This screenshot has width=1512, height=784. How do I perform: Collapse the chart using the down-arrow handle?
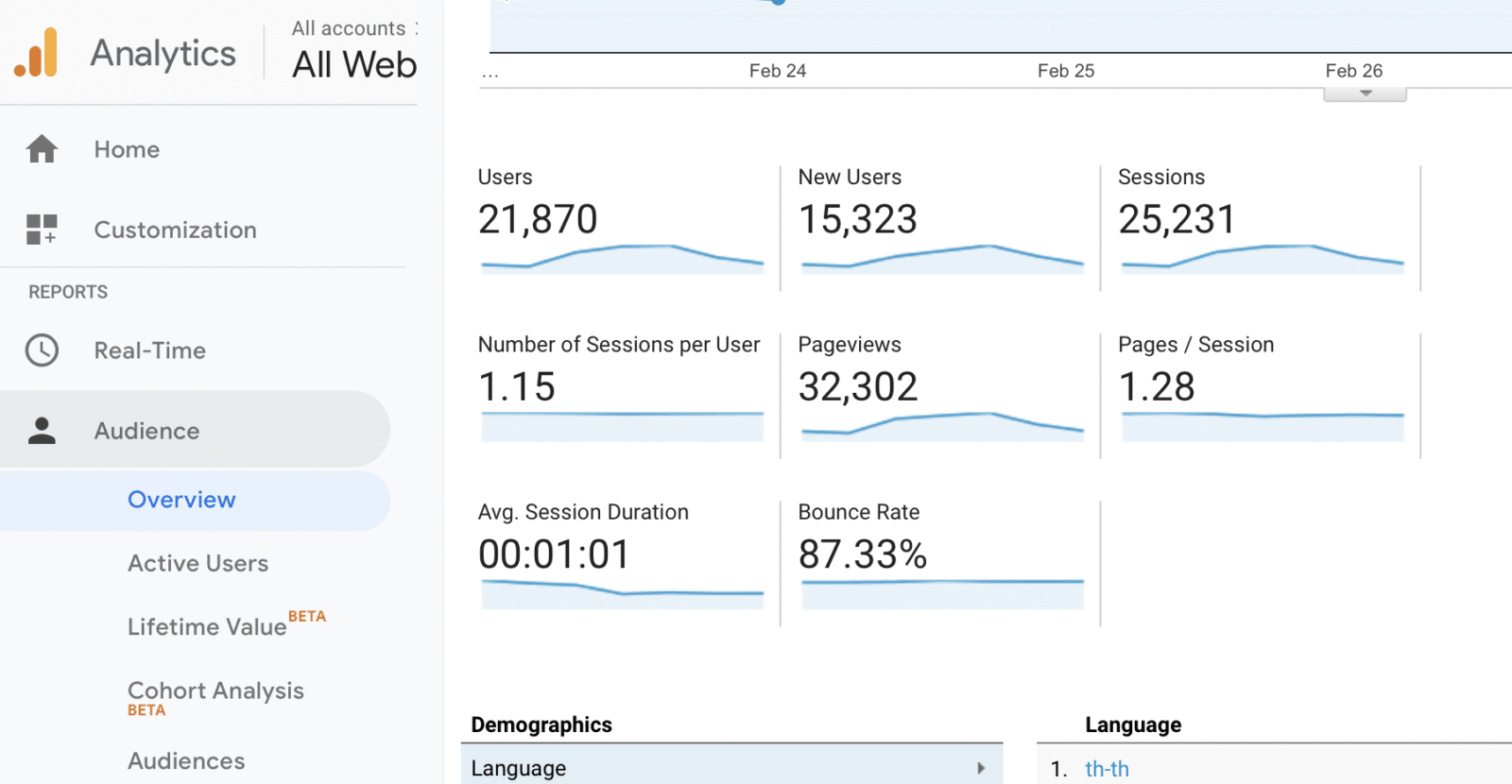1365,94
